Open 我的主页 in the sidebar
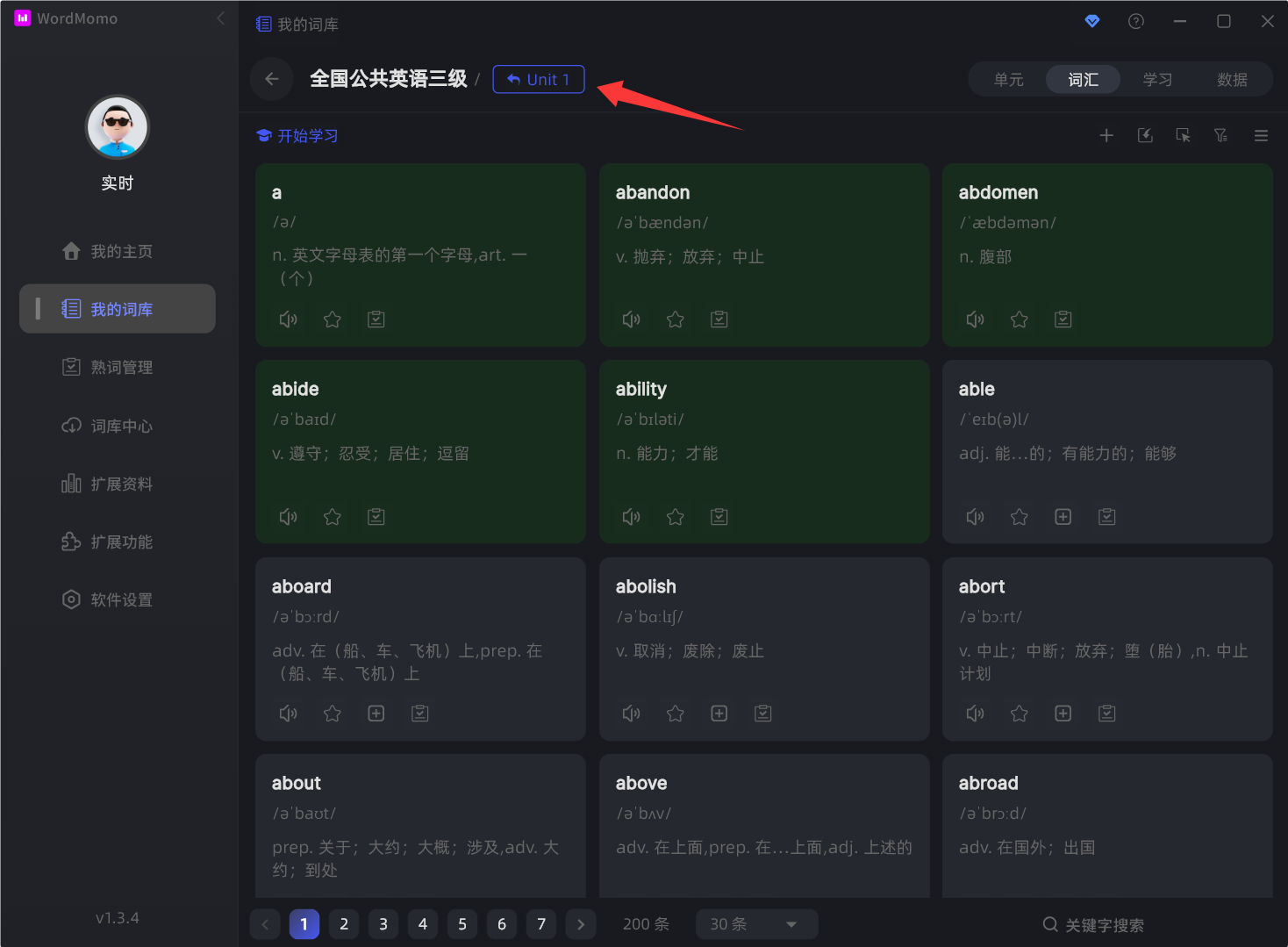The height and width of the screenshot is (947, 1288). pyautogui.click(x=118, y=251)
